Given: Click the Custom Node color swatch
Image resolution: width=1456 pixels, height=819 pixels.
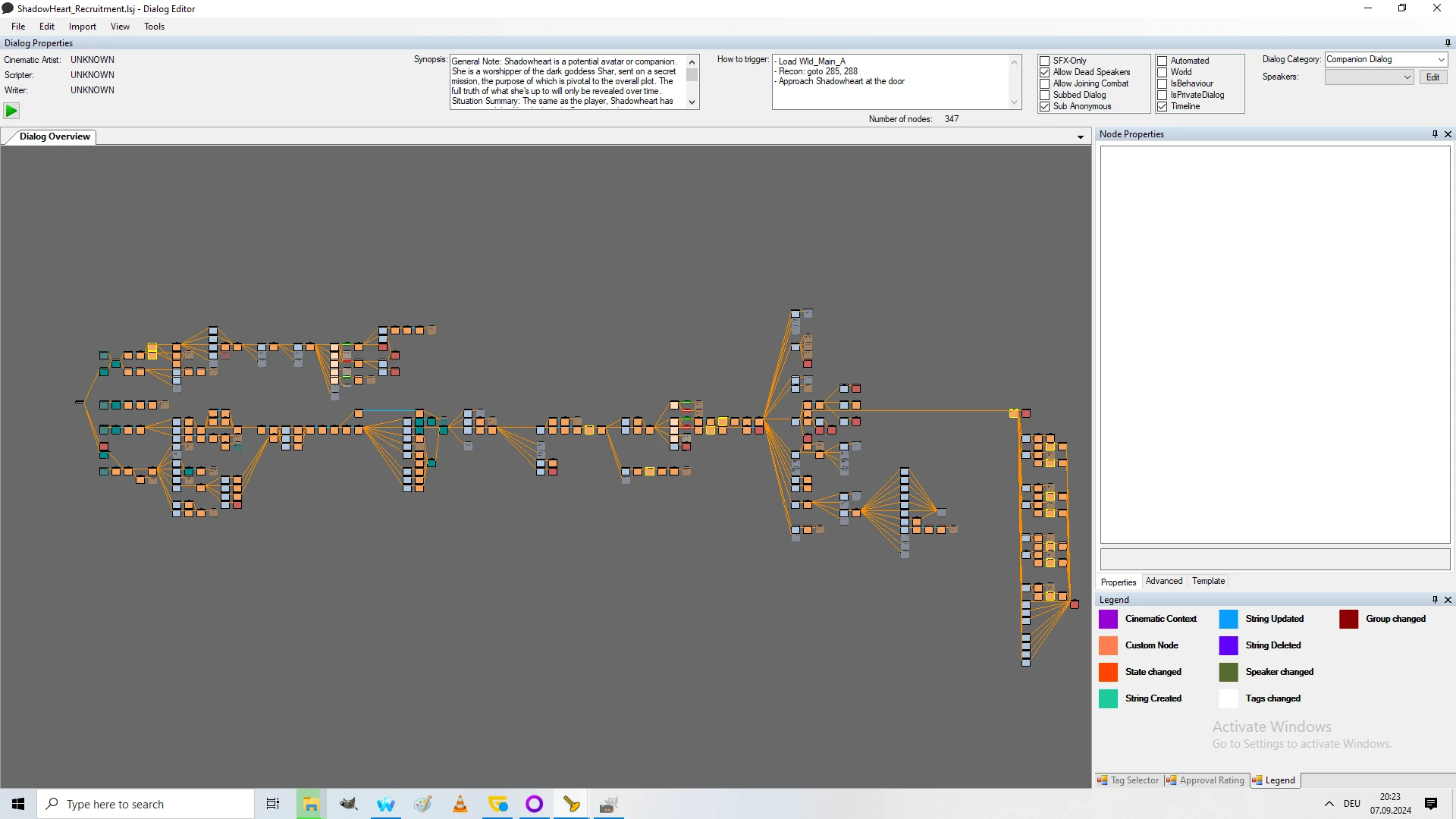Looking at the screenshot, I should [1108, 645].
